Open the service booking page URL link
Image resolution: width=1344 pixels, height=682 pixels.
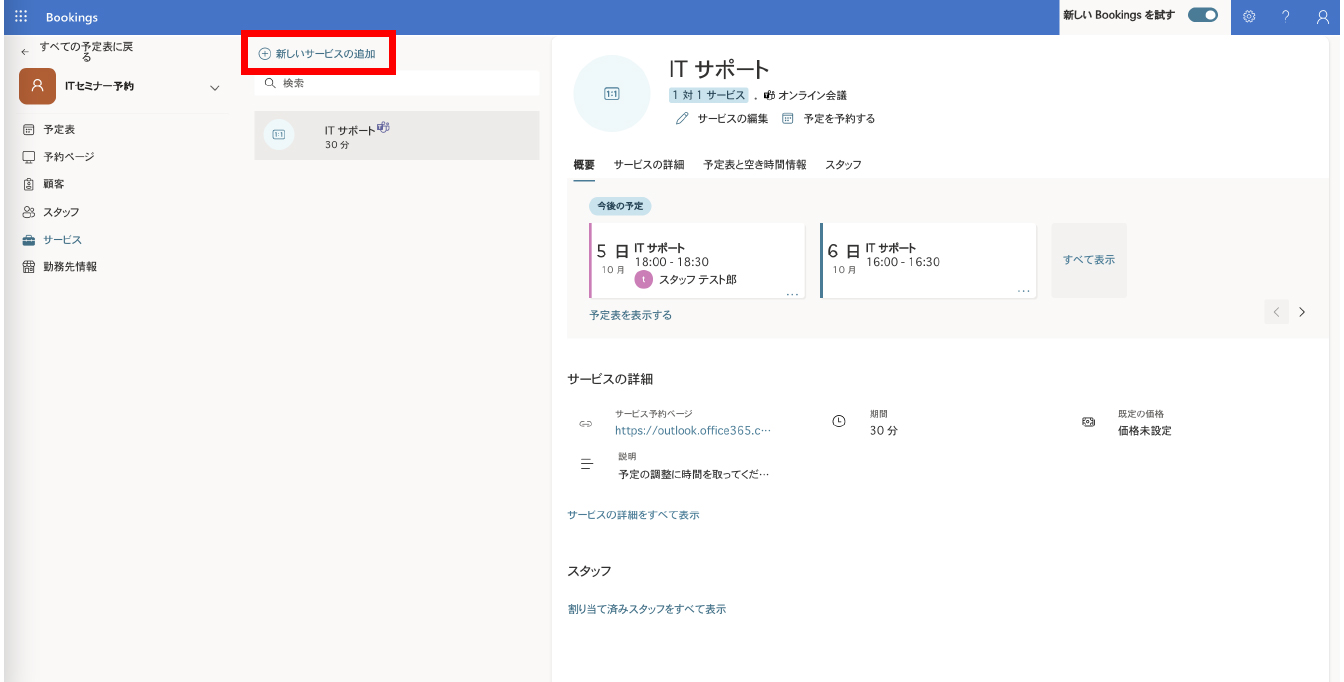(x=694, y=429)
